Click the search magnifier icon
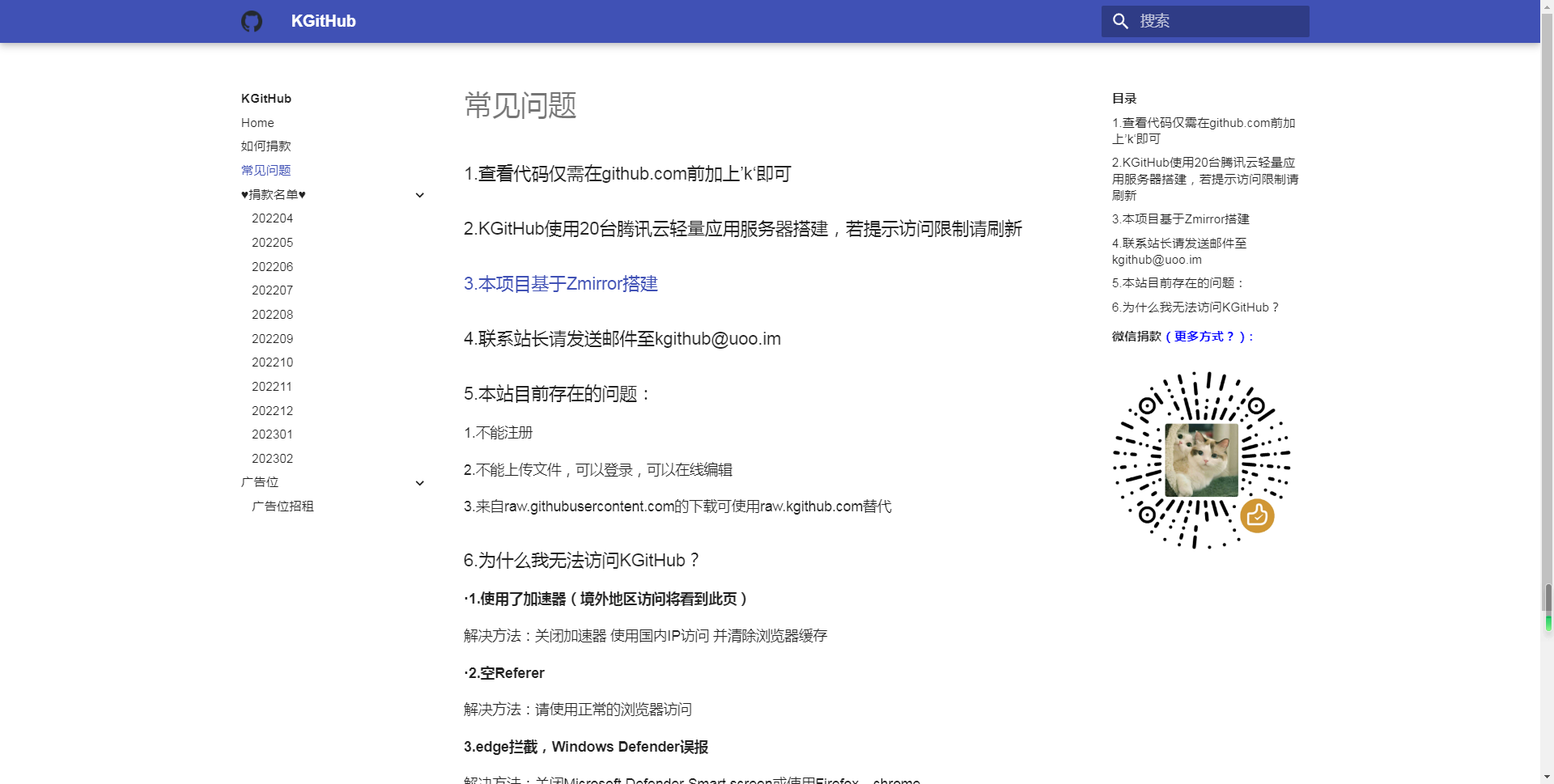The width and height of the screenshot is (1554, 784). (x=1120, y=21)
